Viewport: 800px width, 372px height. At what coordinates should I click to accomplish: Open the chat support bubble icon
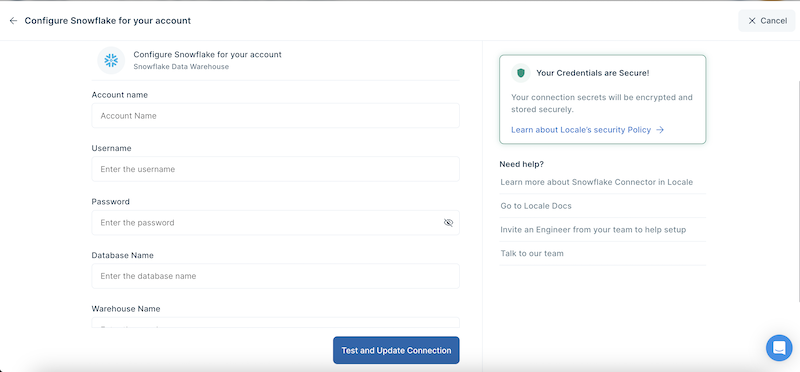coord(779,348)
